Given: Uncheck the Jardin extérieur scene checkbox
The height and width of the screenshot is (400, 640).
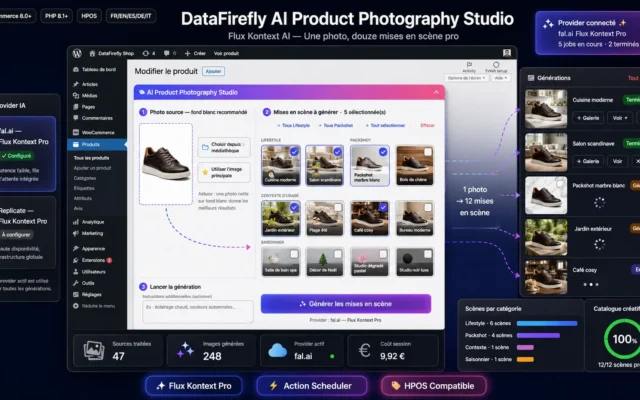Looking at the screenshot, I should point(294,207).
